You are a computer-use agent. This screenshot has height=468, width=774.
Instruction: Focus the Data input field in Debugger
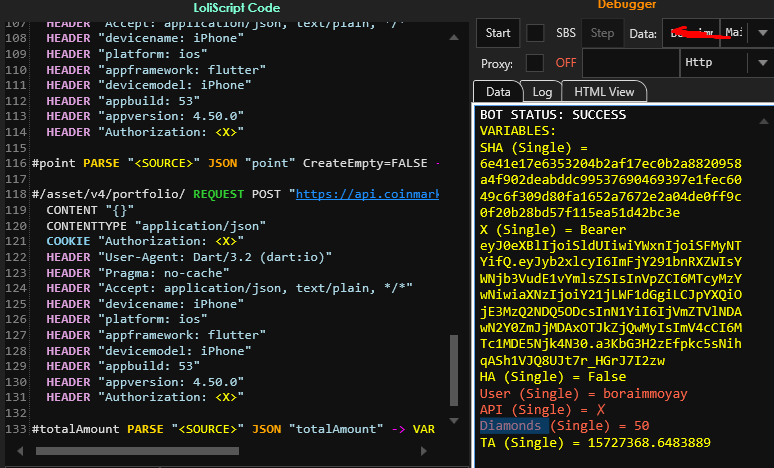click(x=691, y=33)
